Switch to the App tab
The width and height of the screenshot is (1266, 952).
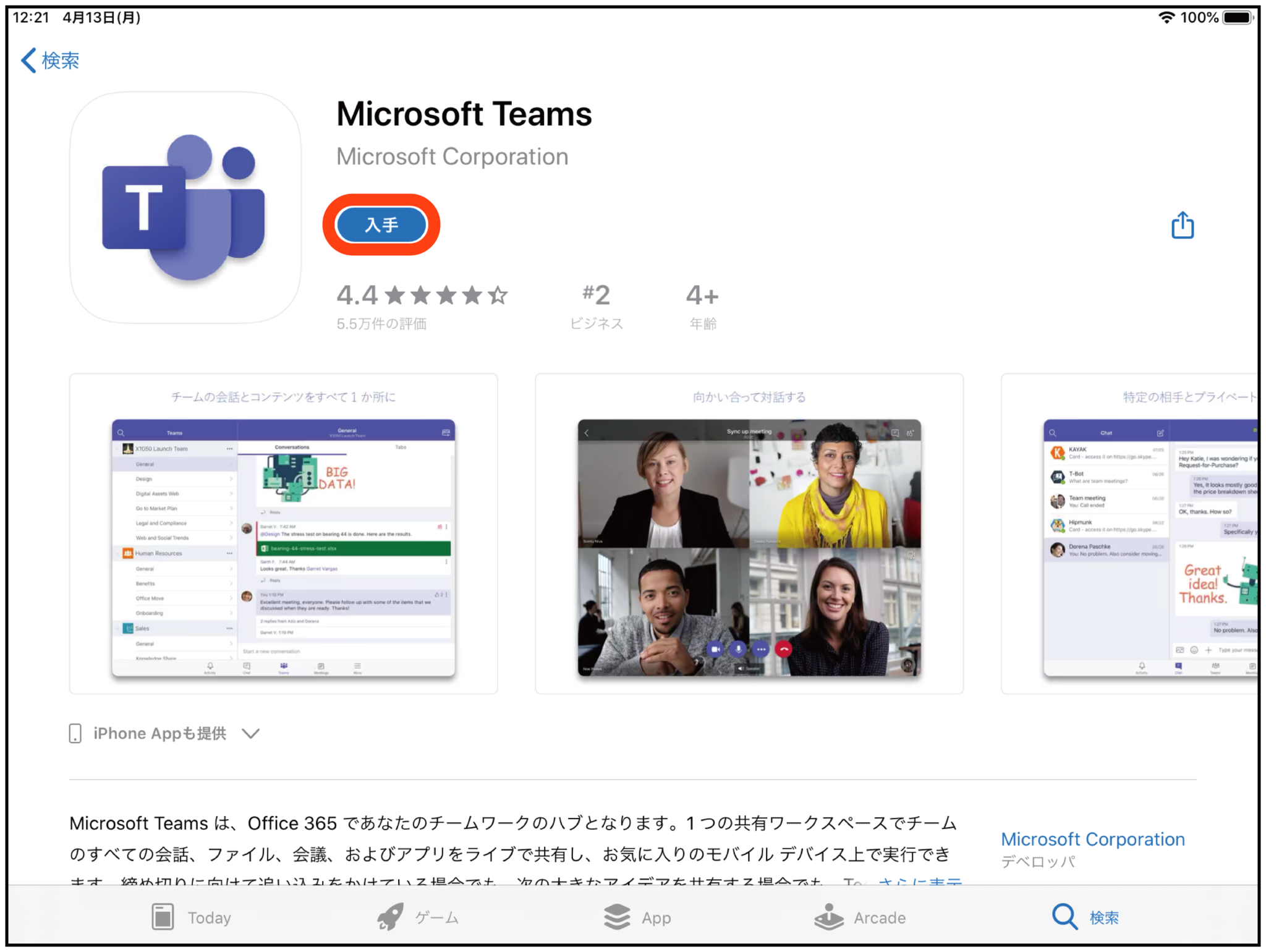[x=637, y=917]
